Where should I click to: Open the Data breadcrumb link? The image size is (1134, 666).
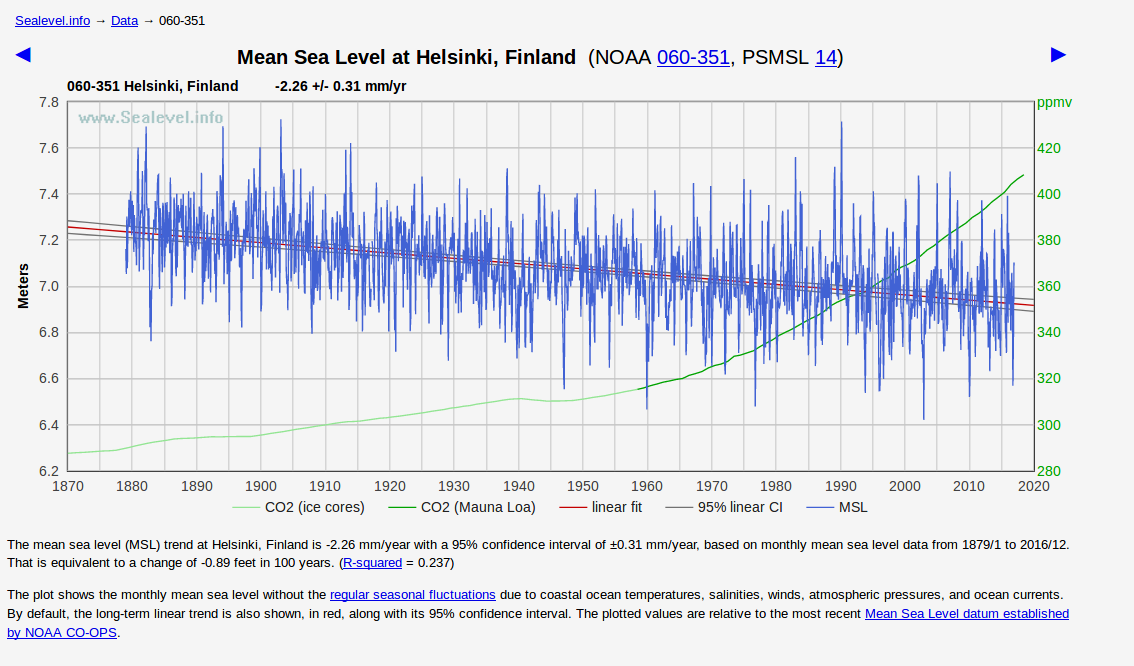tap(124, 20)
